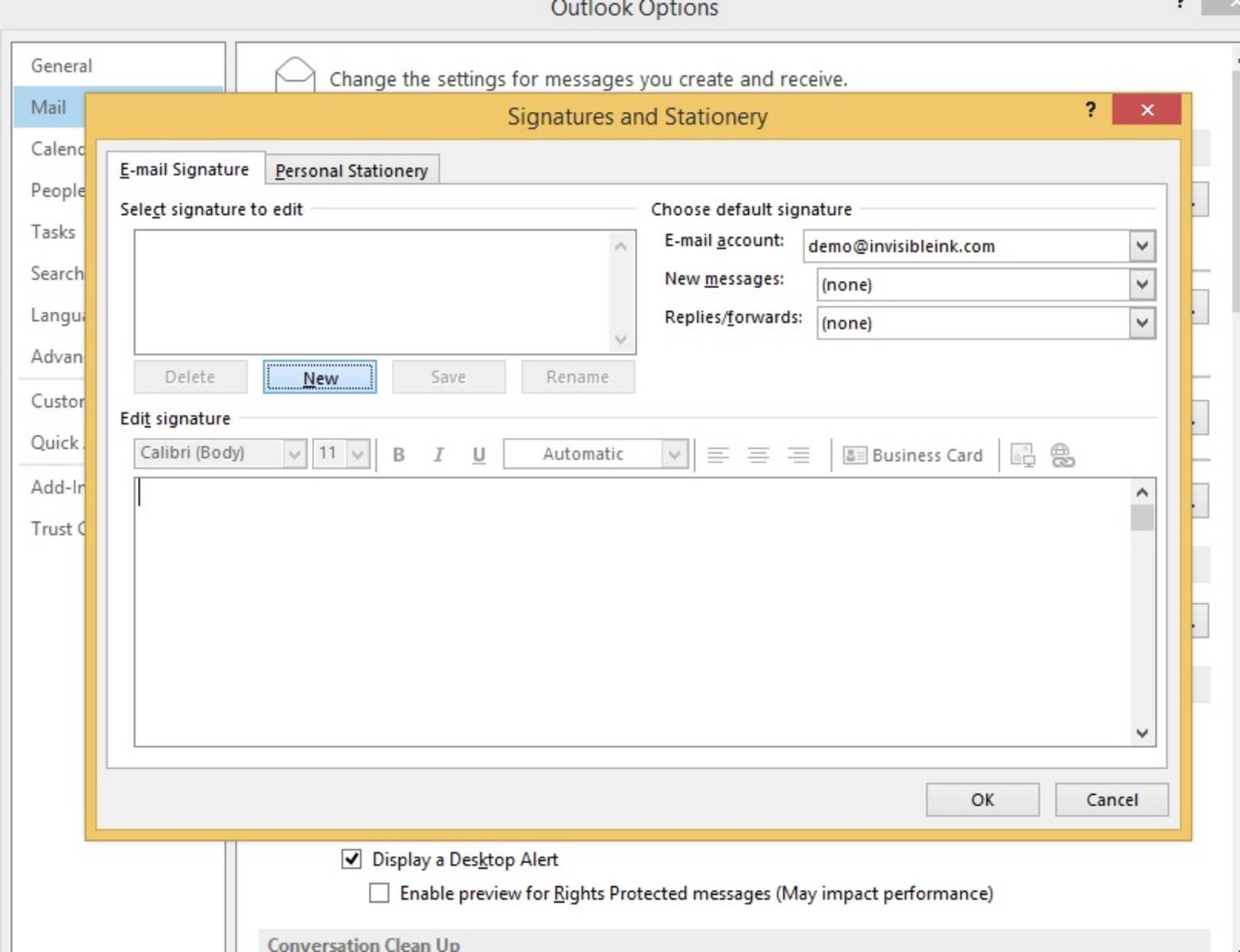The image size is (1240, 952).
Task: Click scroll up arrow in signature list
Action: tap(620, 247)
